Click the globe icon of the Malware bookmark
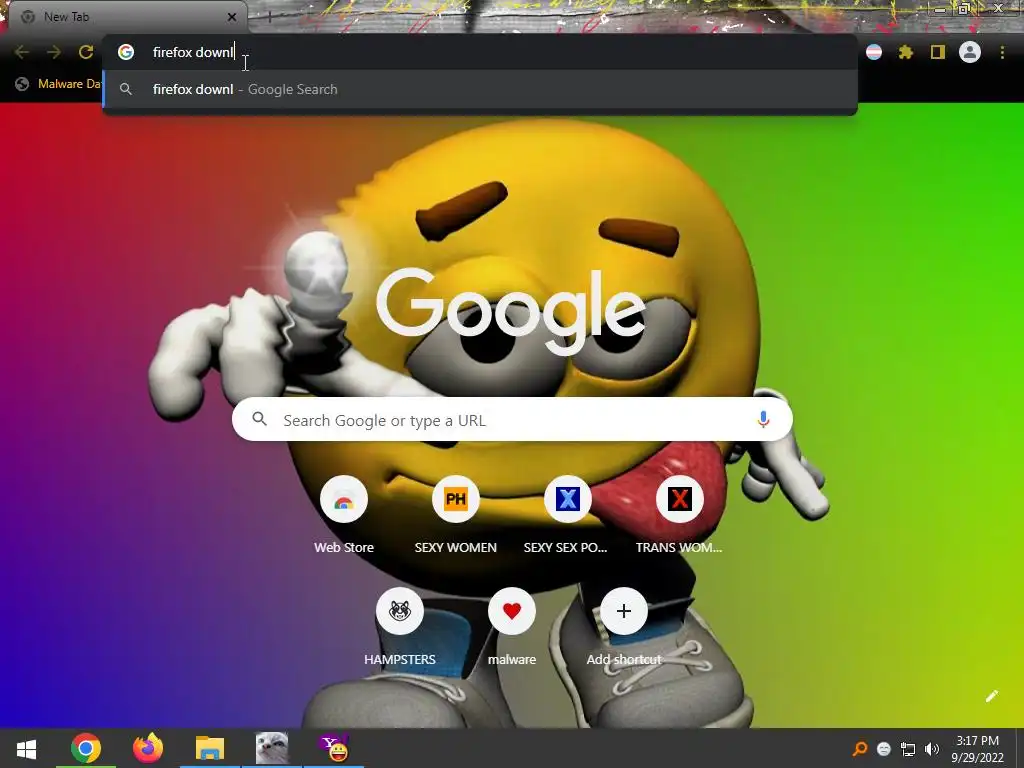This screenshot has height=768, width=1024. click(x=22, y=84)
